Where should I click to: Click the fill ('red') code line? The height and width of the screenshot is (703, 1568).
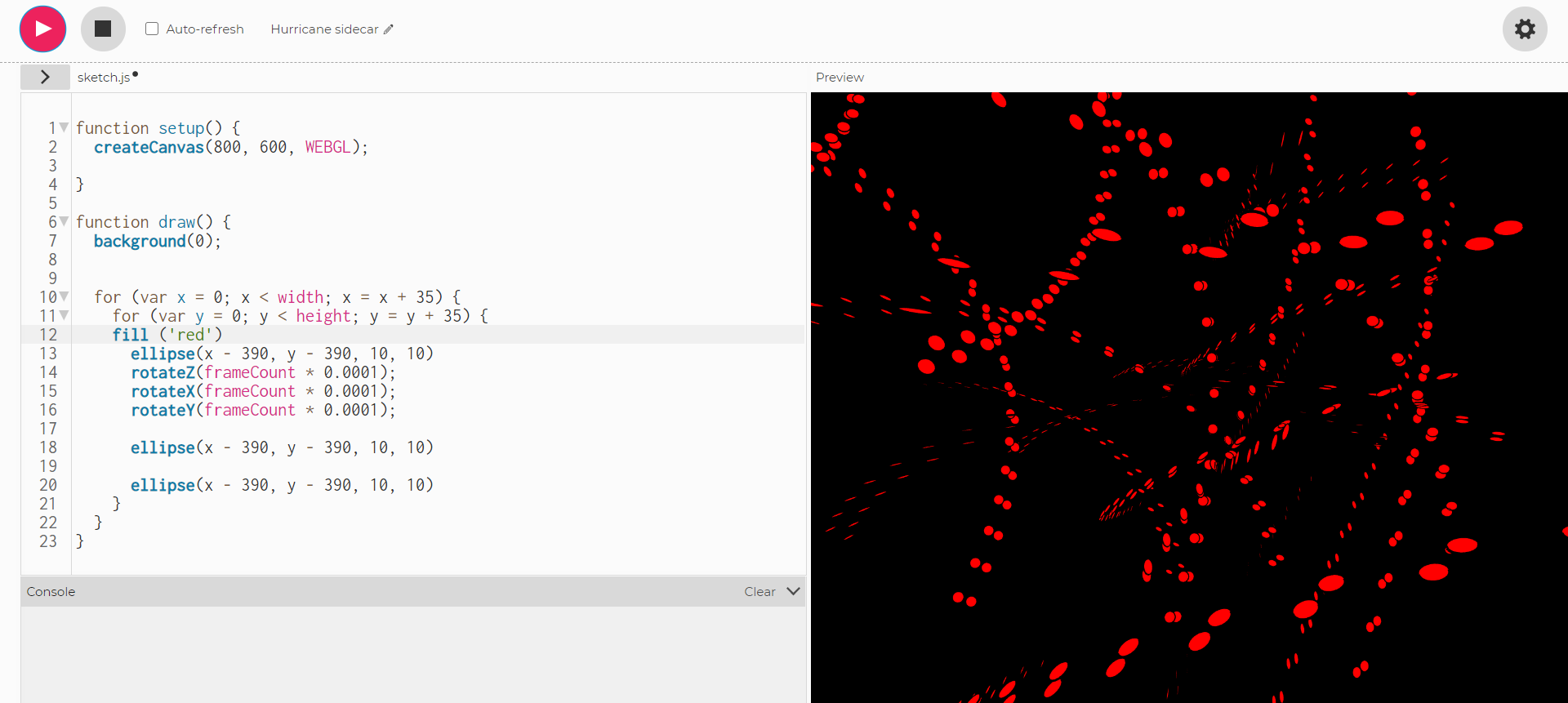click(x=167, y=335)
